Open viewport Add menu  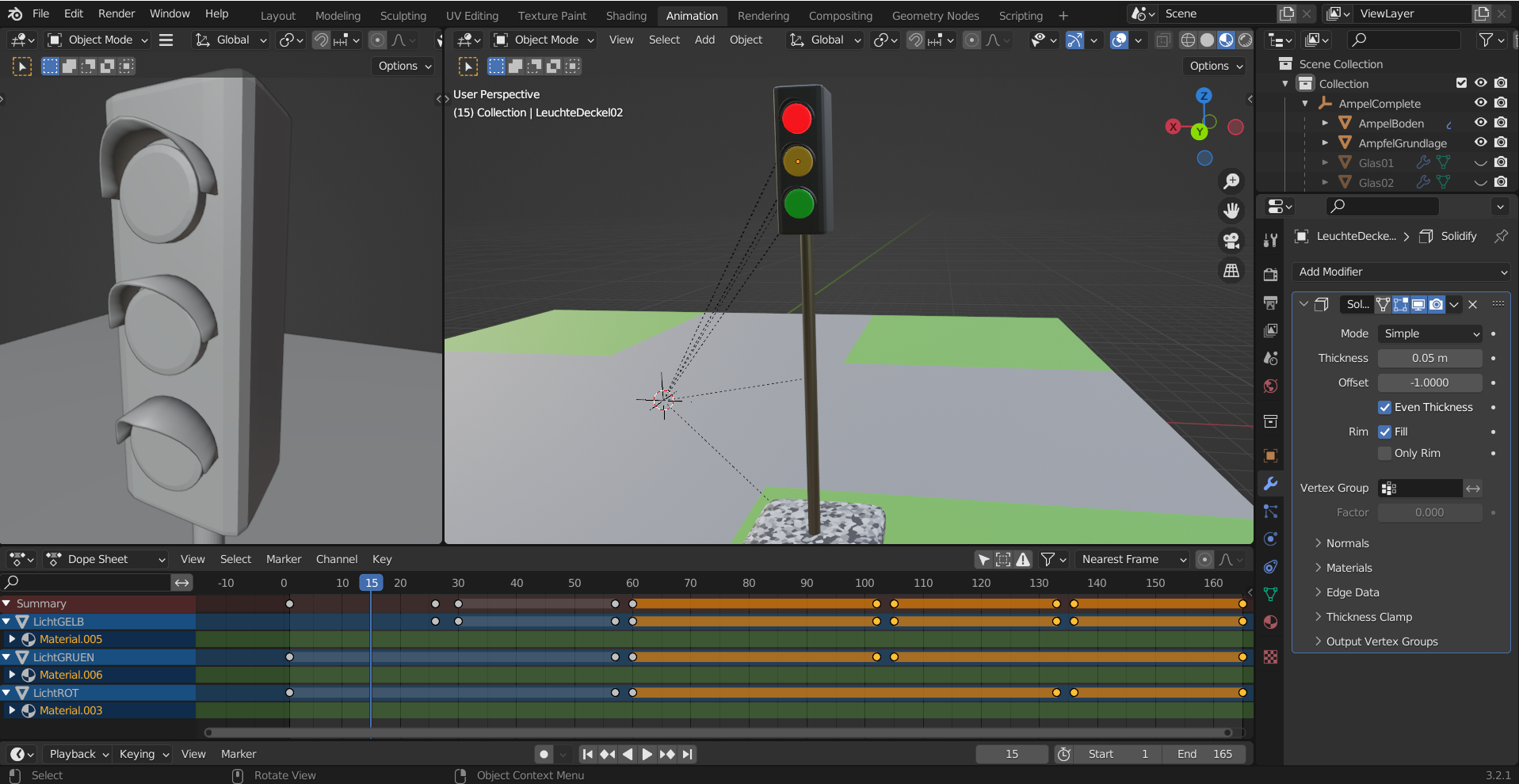(x=704, y=40)
